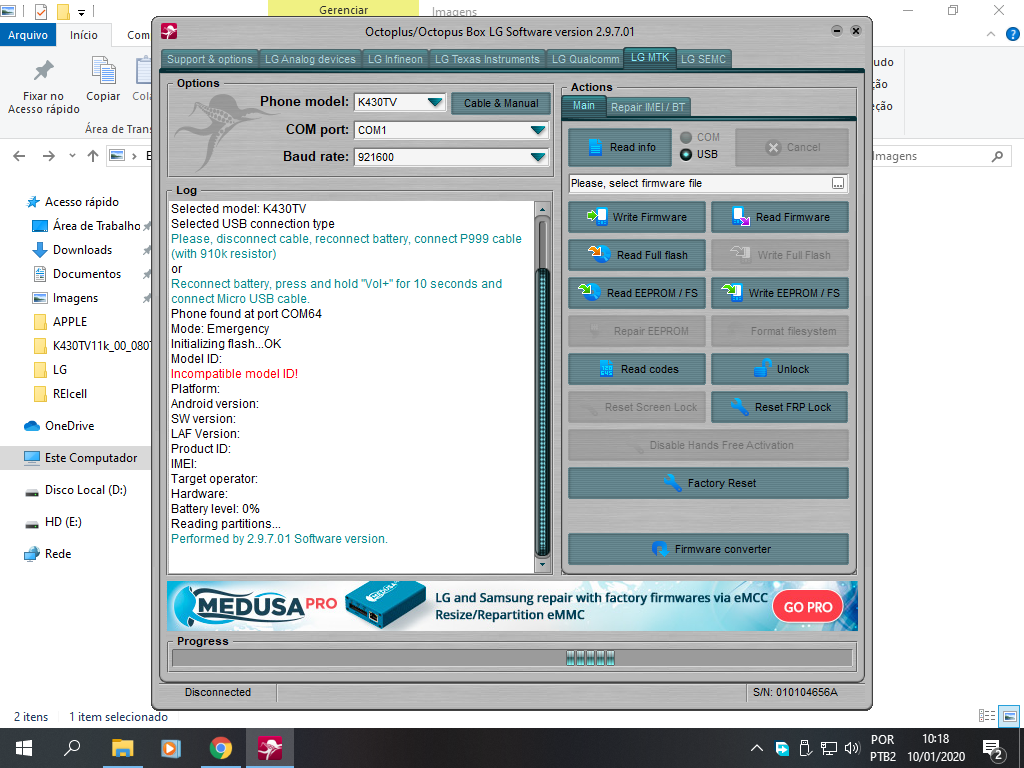Screen dimensions: 1024x768
Task: Open APPLE folder in Explorer sidebar
Action: pyautogui.click(x=70, y=321)
